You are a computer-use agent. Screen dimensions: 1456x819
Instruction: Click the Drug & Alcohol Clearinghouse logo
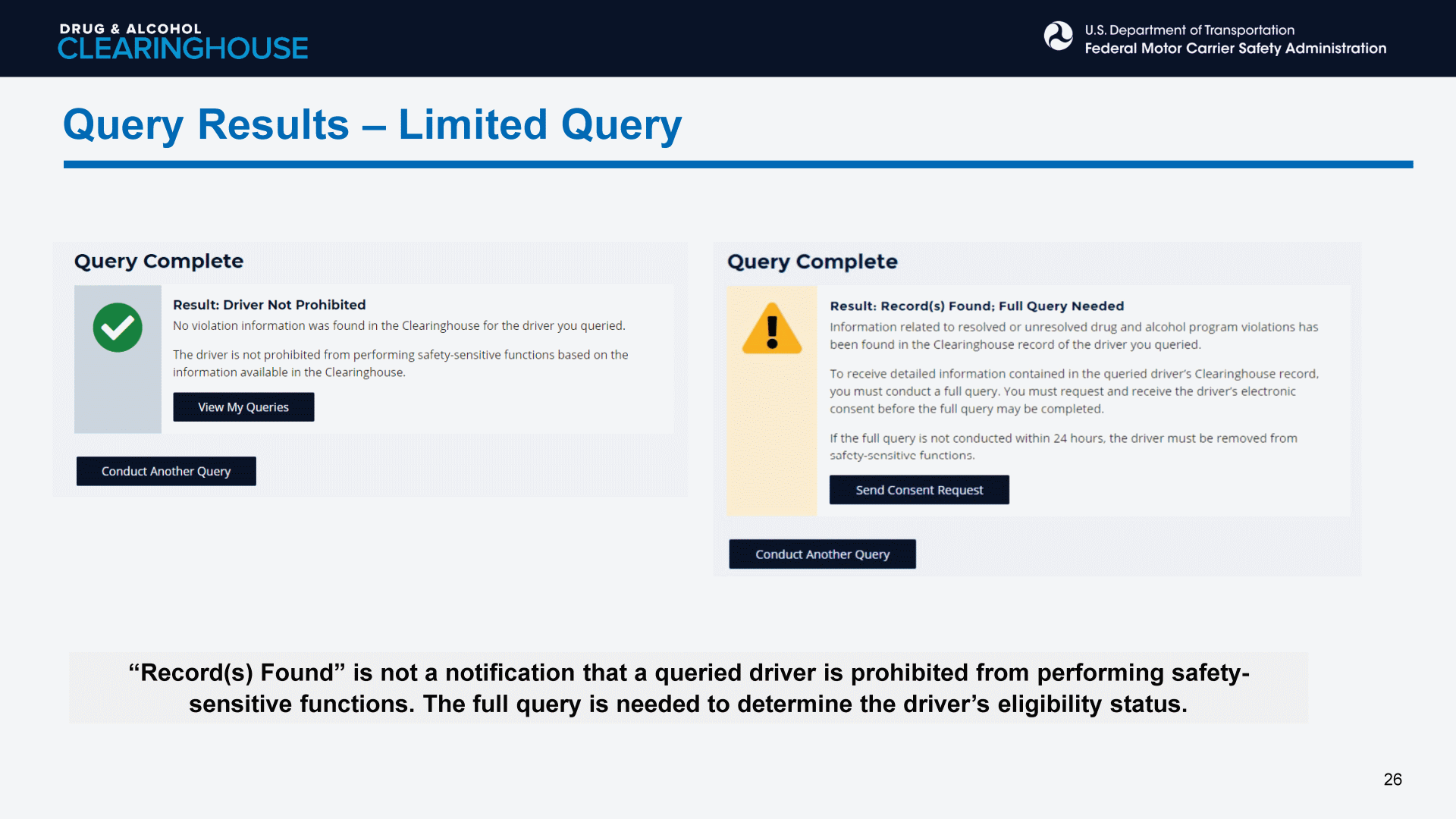183,41
